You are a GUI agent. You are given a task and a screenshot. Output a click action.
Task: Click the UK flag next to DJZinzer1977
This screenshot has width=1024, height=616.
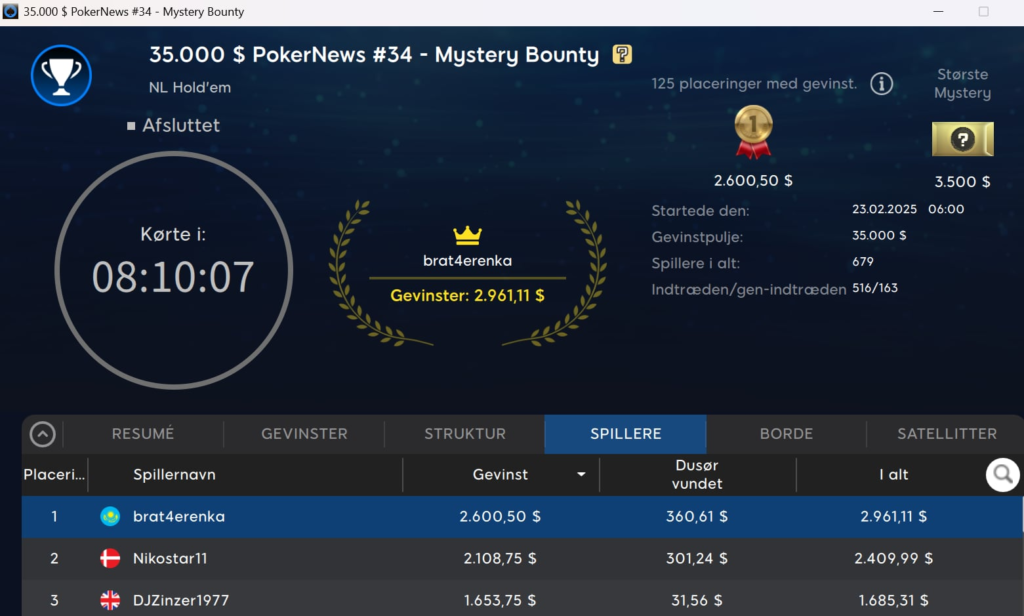[110, 600]
